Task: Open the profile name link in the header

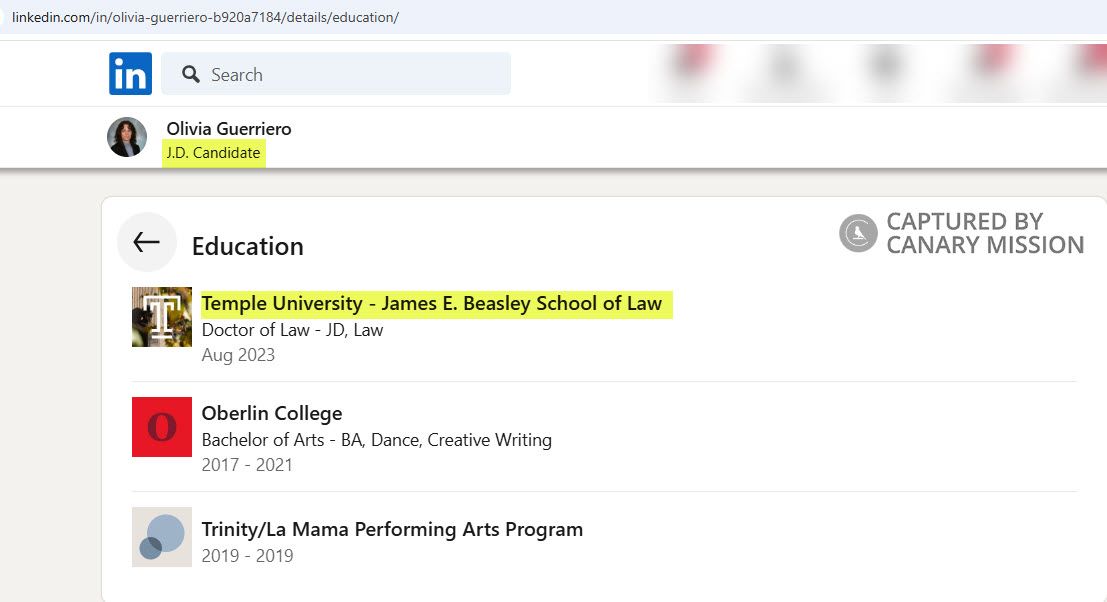Action: (x=229, y=128)
